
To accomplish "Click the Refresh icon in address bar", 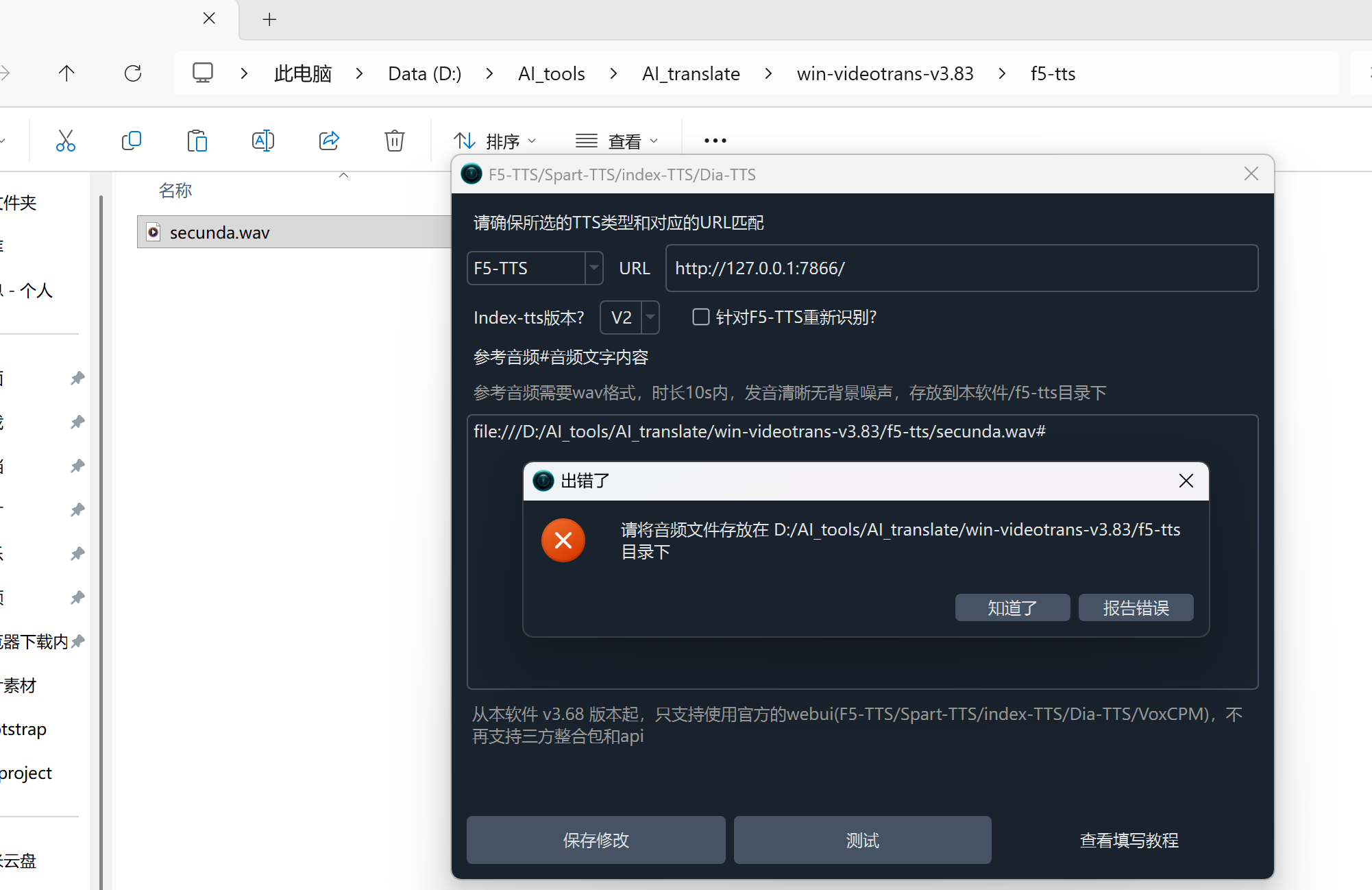I will click(x=133, y=73).
